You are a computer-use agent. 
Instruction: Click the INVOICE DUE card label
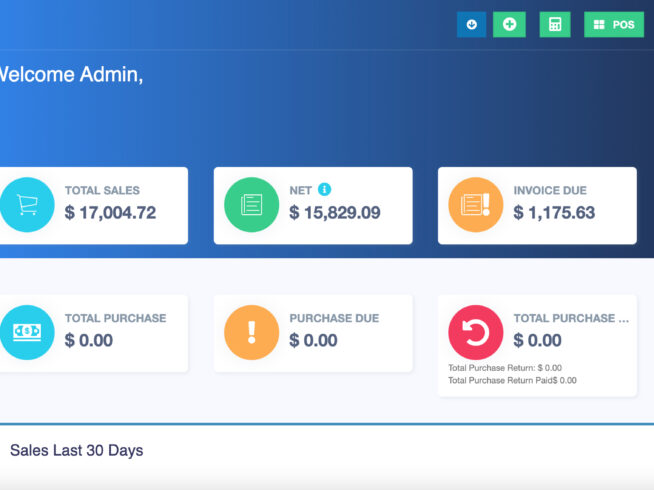coord(550,190)
